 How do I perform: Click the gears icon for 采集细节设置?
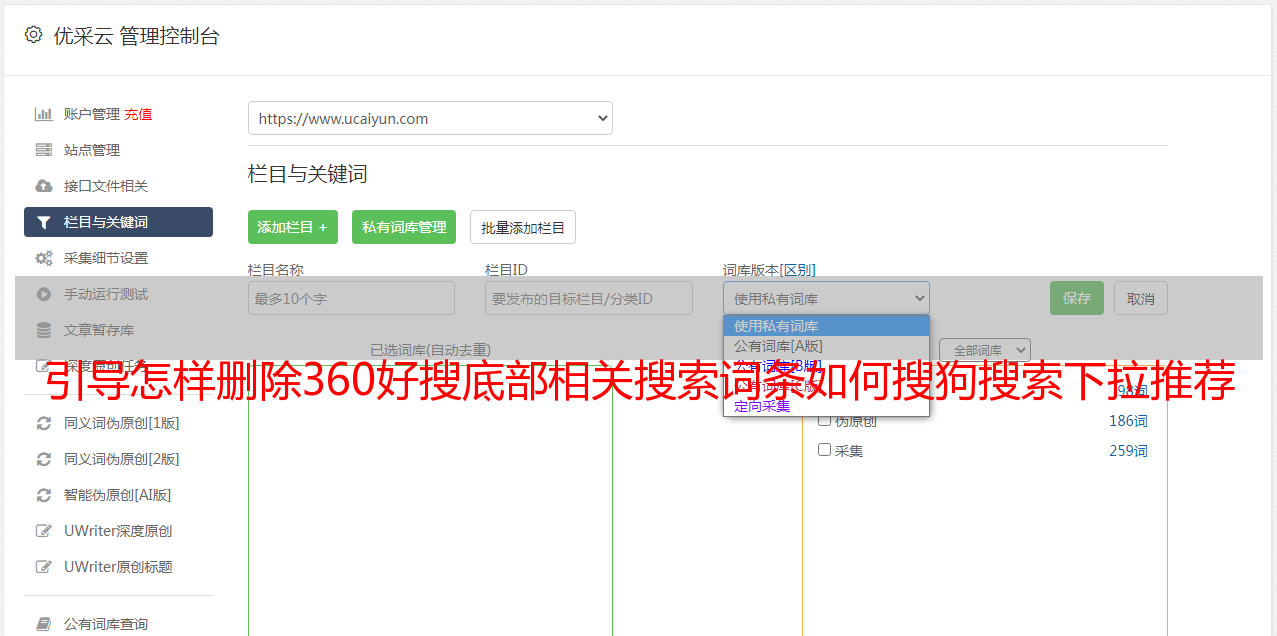(44, 258)
